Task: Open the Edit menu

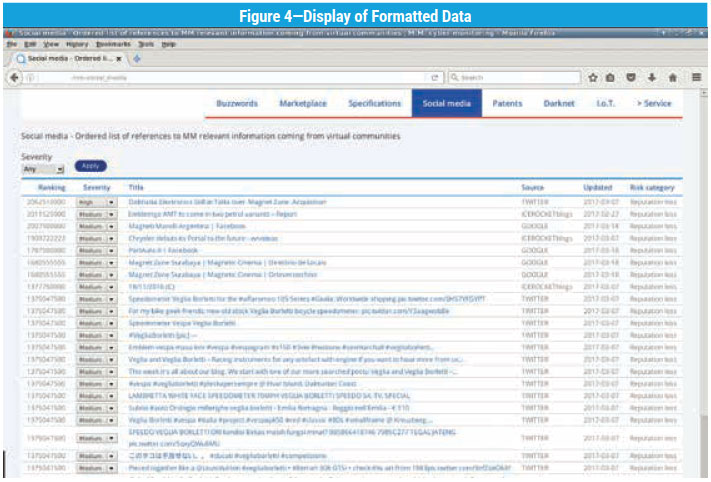Action: coord(30,44)
